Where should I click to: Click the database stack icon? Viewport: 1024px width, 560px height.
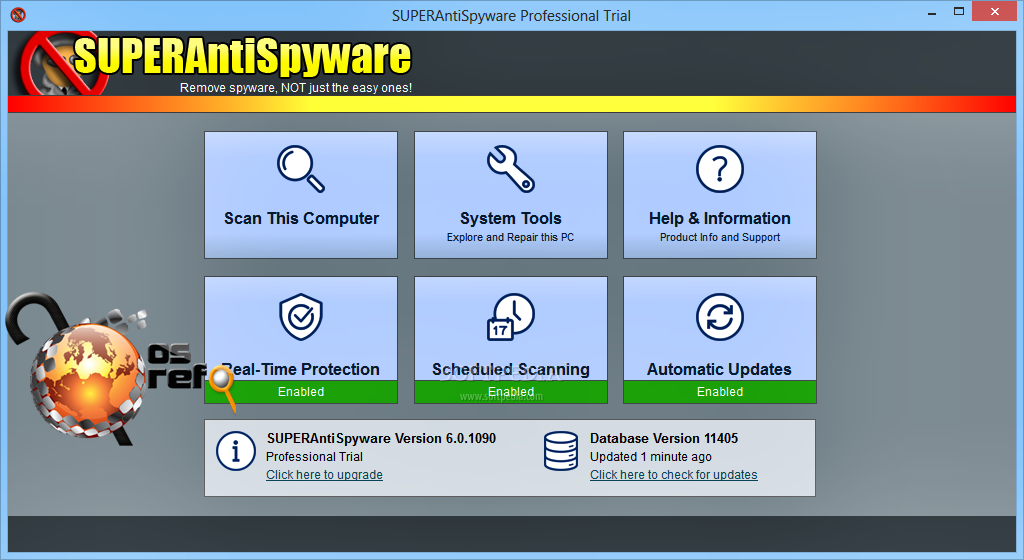[x=561, y=451]
